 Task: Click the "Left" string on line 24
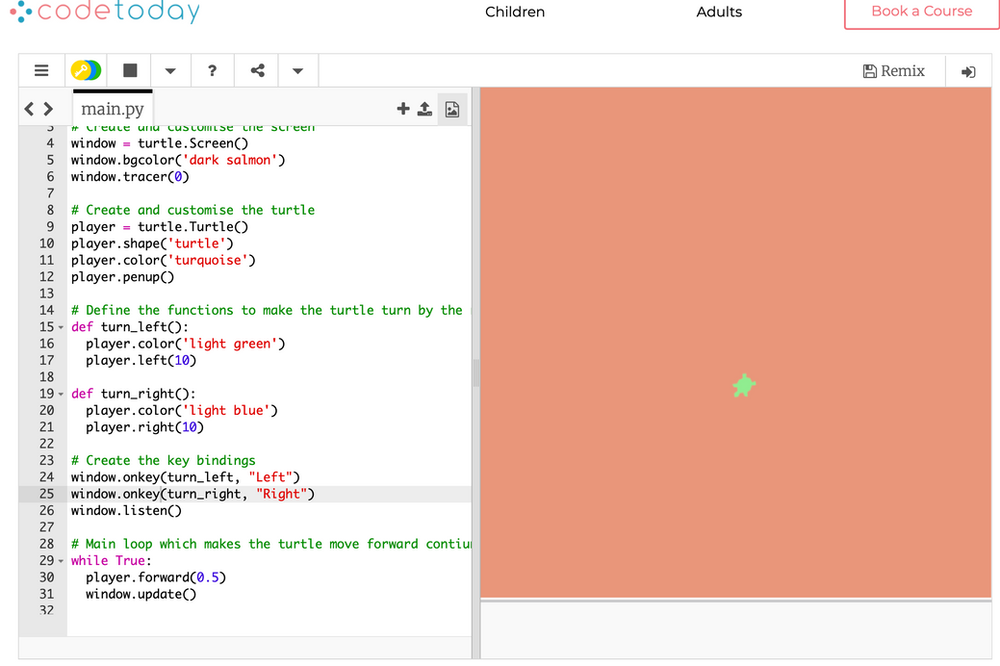point(270,477)
